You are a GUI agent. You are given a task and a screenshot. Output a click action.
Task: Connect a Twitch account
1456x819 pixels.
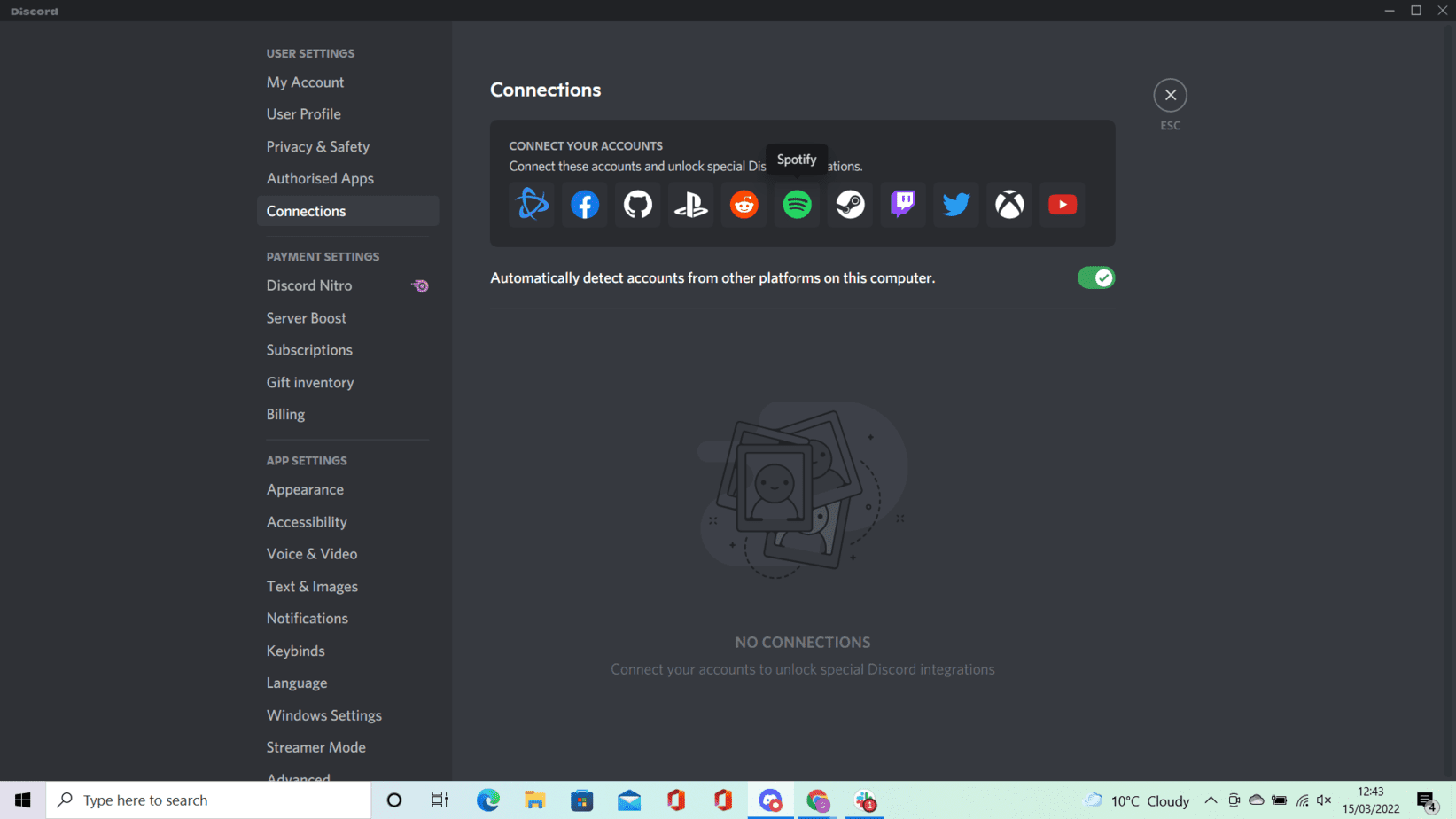coord(903,205)
